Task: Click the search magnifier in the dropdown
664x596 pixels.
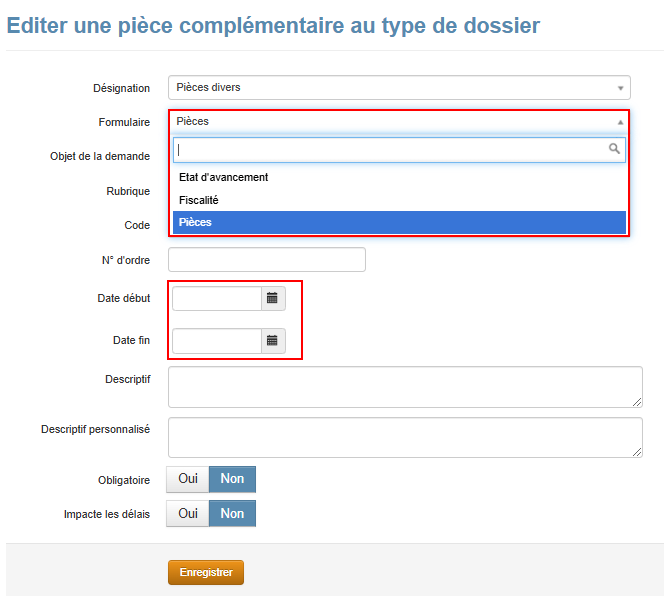Action: pyautogui.click(x=615, y=149)
